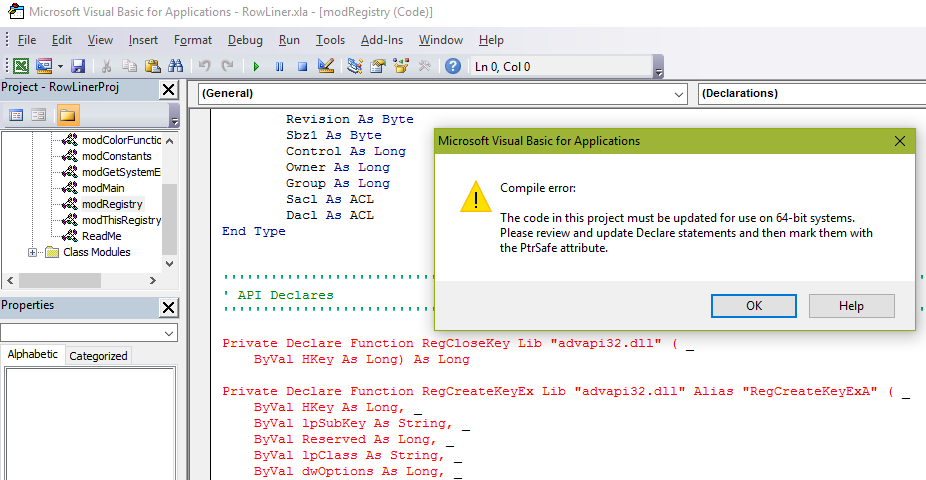Open the Add-Ins menu

coord(382,40)
